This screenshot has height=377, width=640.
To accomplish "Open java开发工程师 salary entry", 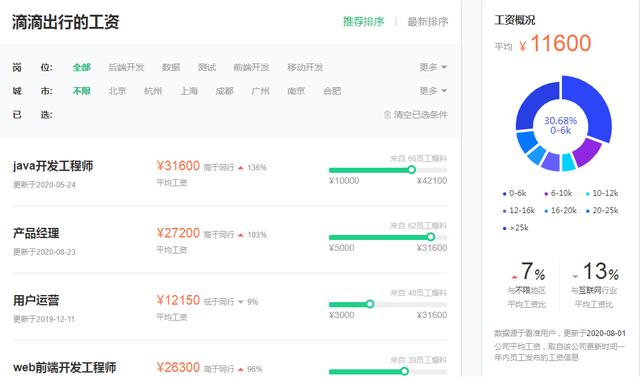I will tap(53, 166).
